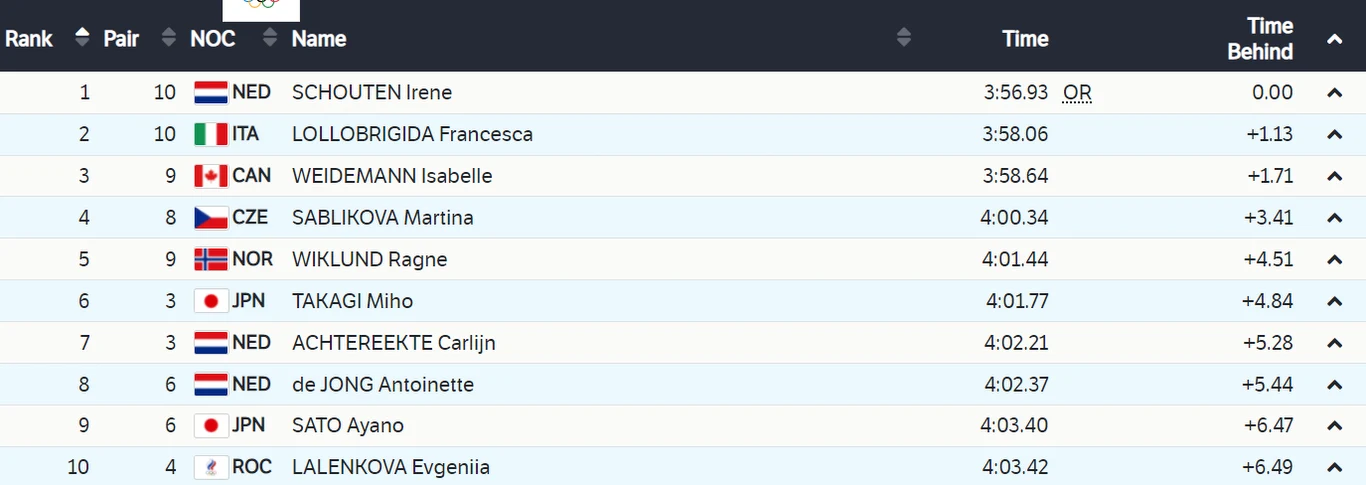This screenshot has height=485, width=1366.
Task: Click the Time Behind column header
Action: (1260, 39)
